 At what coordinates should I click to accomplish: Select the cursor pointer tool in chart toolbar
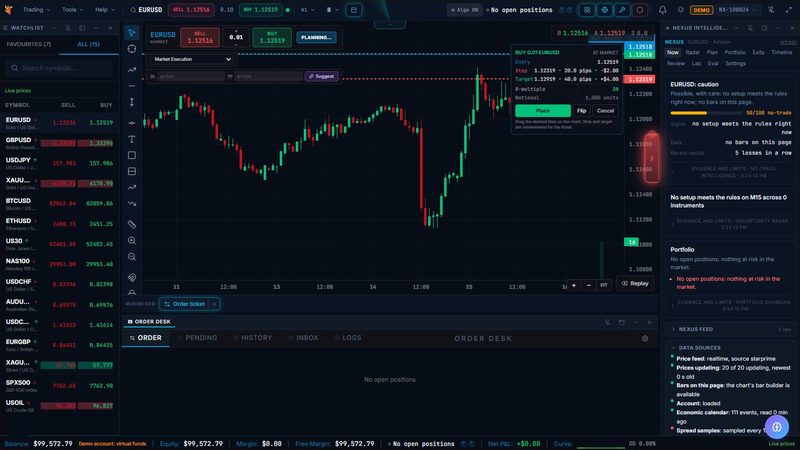click(132, 33)
